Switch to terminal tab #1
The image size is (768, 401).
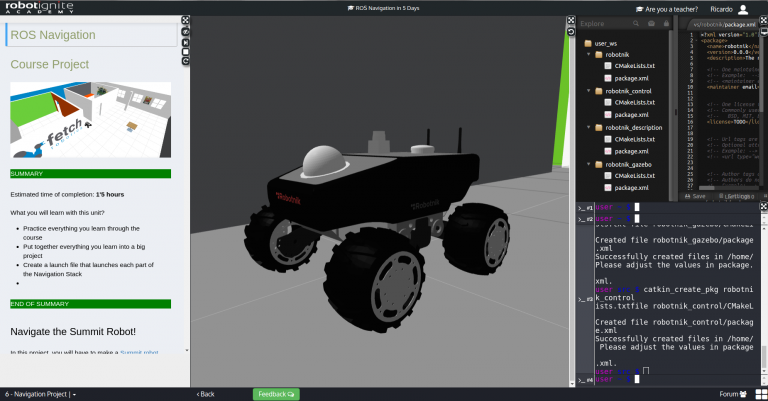tap(585, 208)
